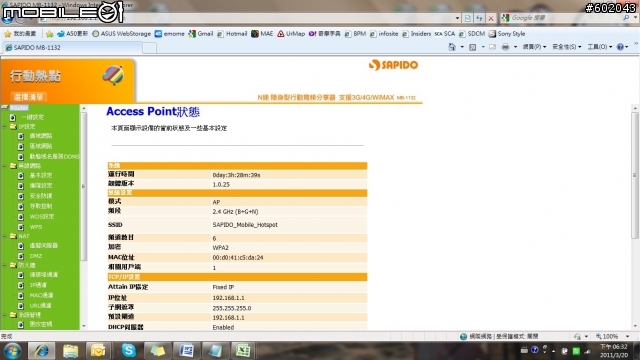Viewport: 640px width, 360px height.
Task: Open Excel from the taskbar
Action: tap(243, 351)
